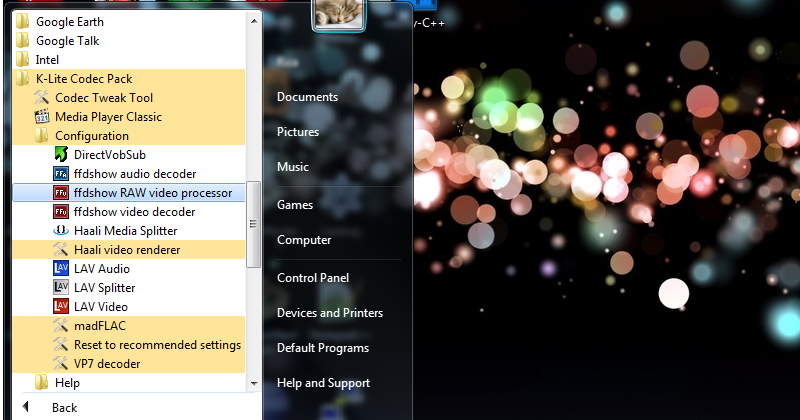This screenshot has width=800, height=420.
Task: Open Pictures library
Action: click(298, 132)
